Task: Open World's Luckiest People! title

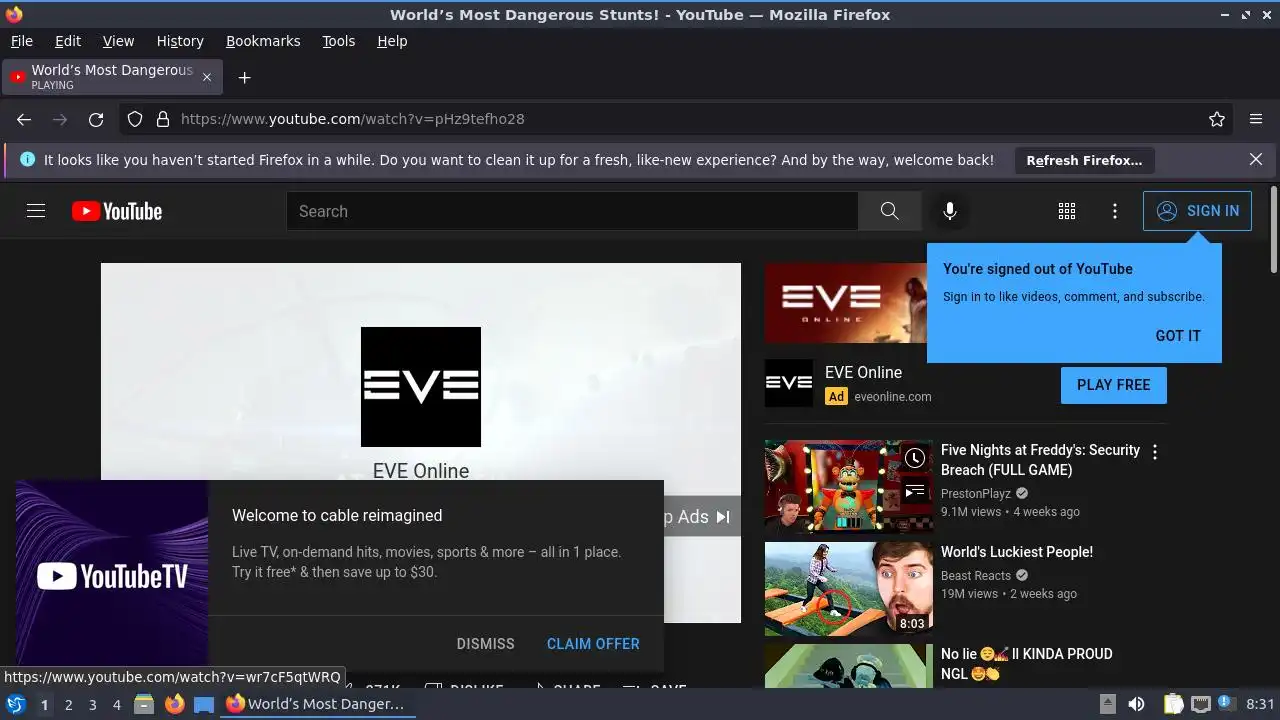Action: click(x=1017, y=552)
